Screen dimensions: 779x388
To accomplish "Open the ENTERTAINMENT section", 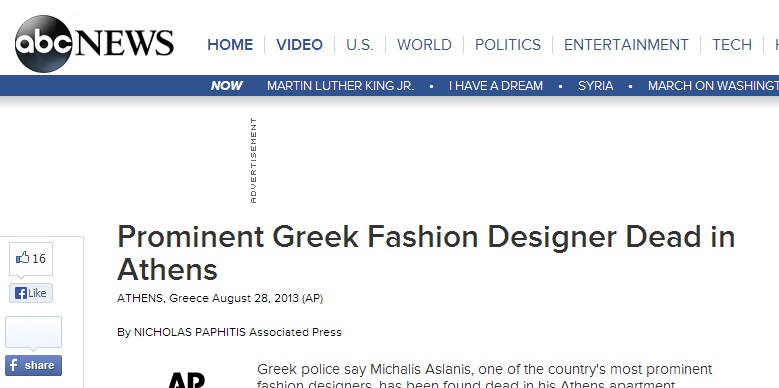I will tap(626, 45).
